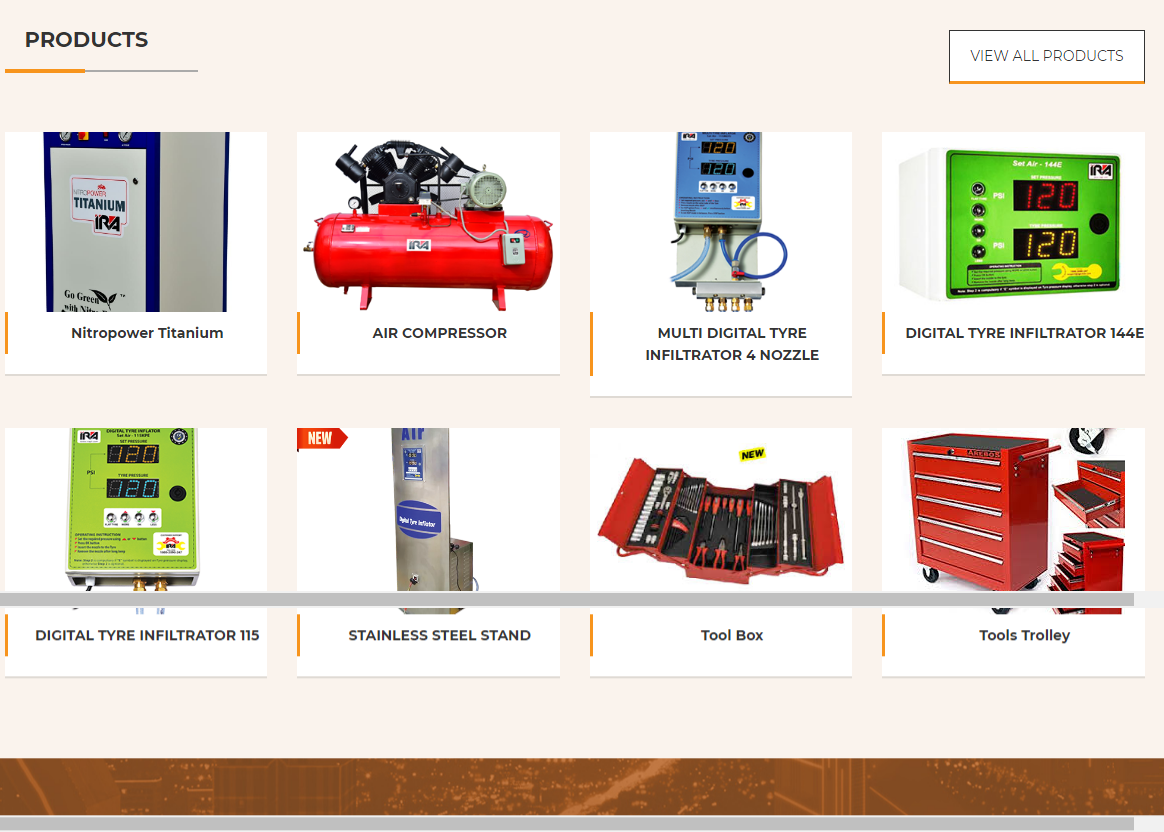This screenshot has width=1164, height=832.
Task: Click the Digital Tyre Infiltrator 115 title
Action: pyautogui.click(x=147, y=635)
